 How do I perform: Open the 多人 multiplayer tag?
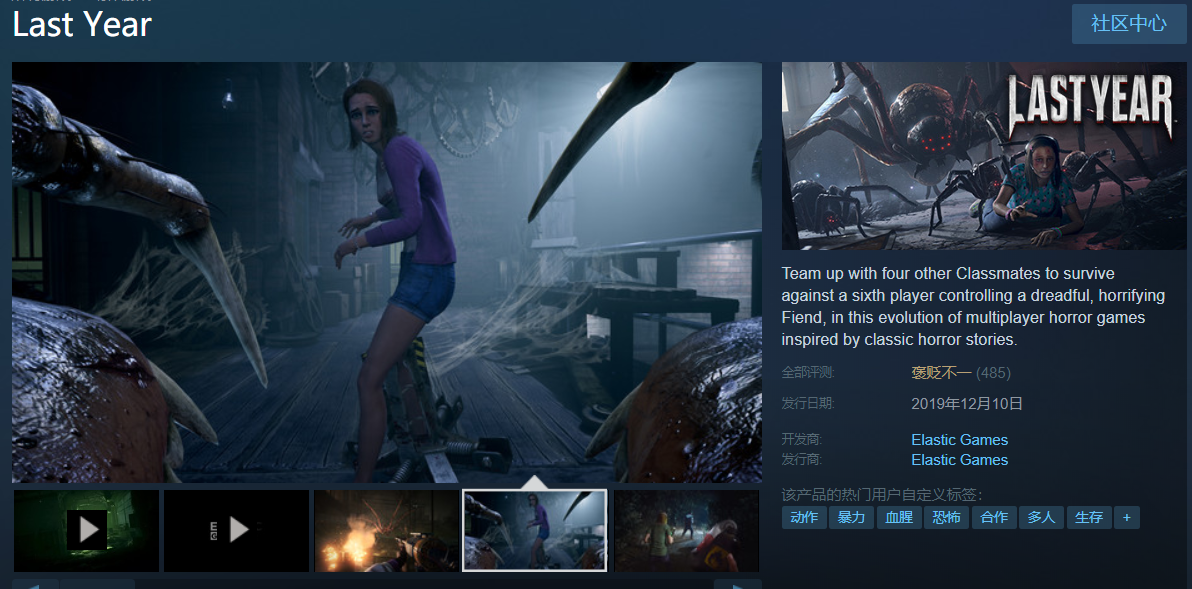coord(1041,518)
